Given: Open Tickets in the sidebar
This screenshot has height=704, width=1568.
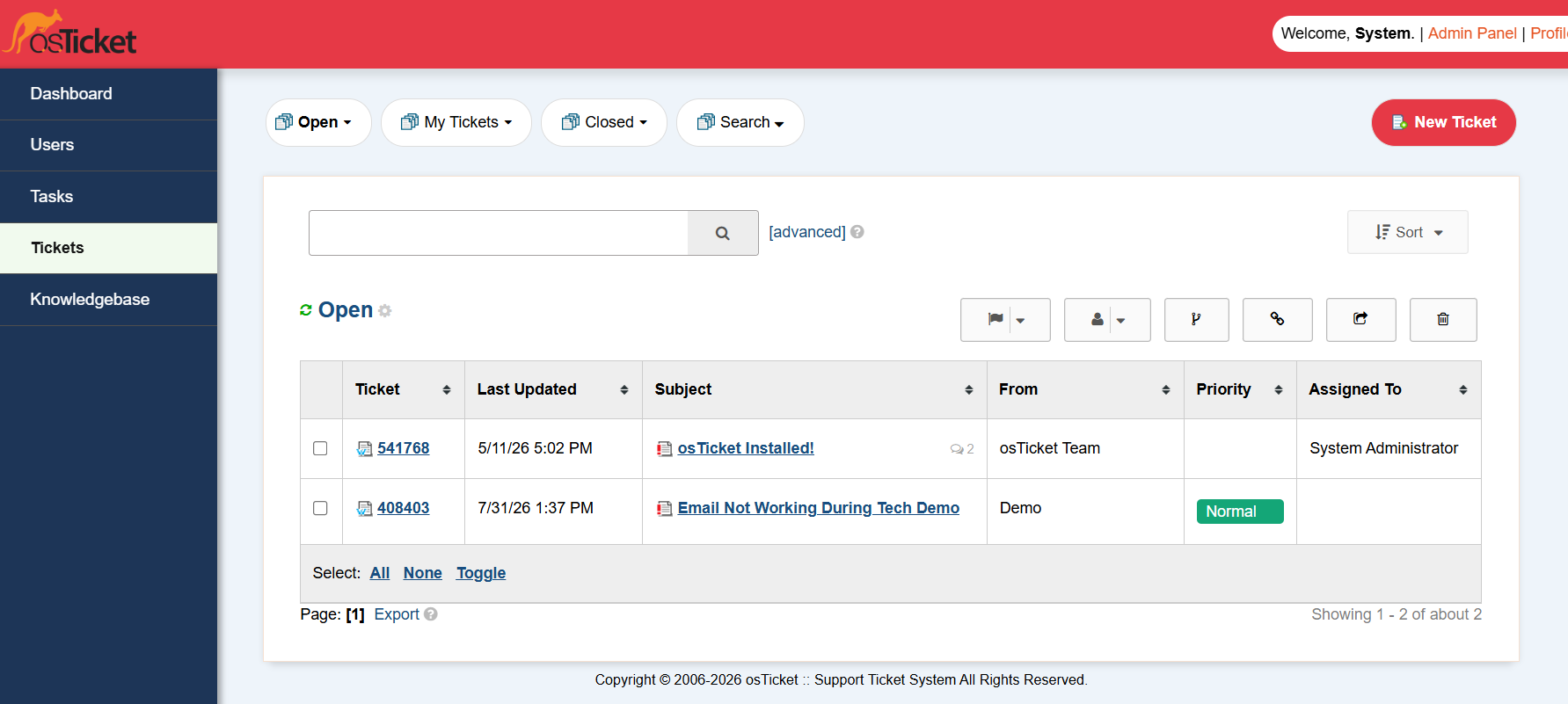Looking at the screenshot, I should click(108, 248).
